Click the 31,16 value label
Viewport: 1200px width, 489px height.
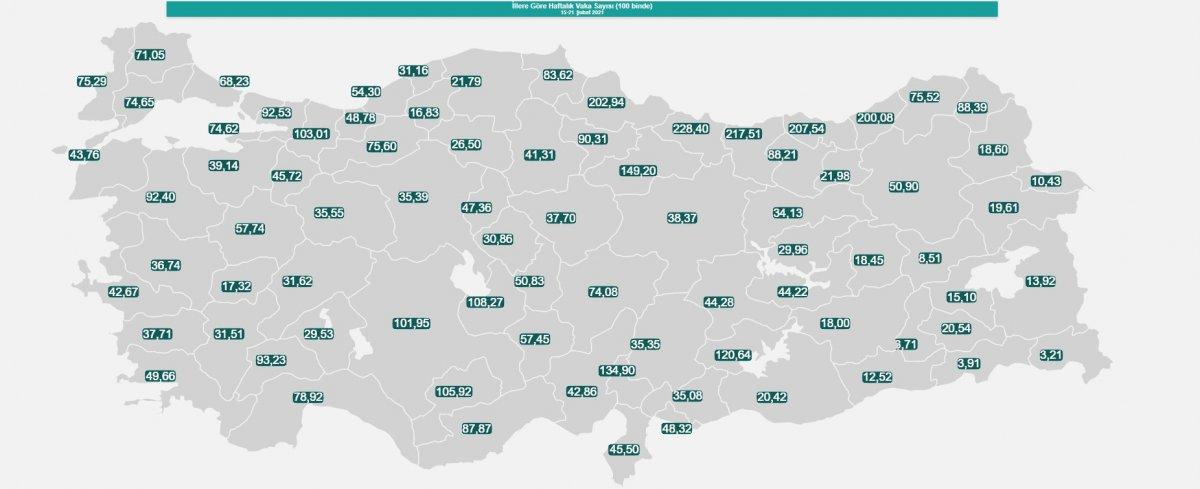tap(413, 71)
